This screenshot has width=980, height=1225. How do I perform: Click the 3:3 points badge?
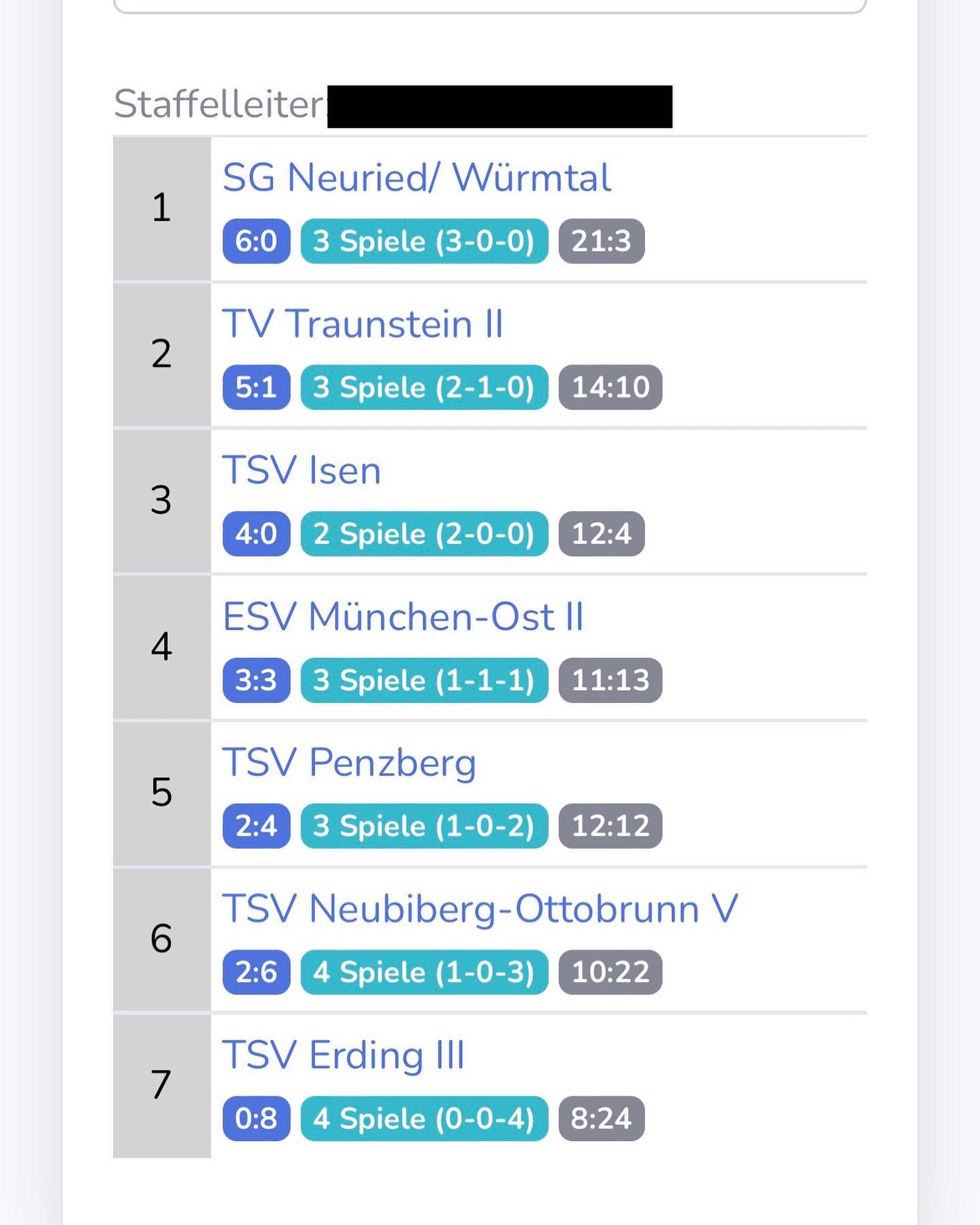click(x=256, y=680)
